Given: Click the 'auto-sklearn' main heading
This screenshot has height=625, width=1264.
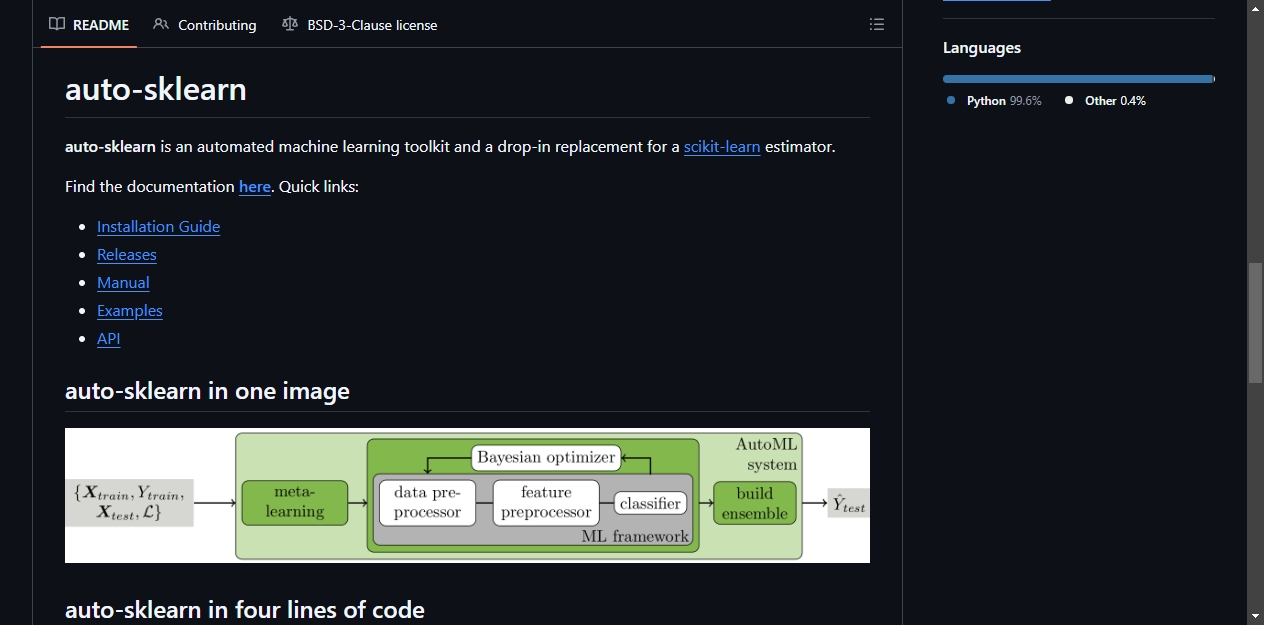Looking at the screenshot, I should [x=156, y=89].
